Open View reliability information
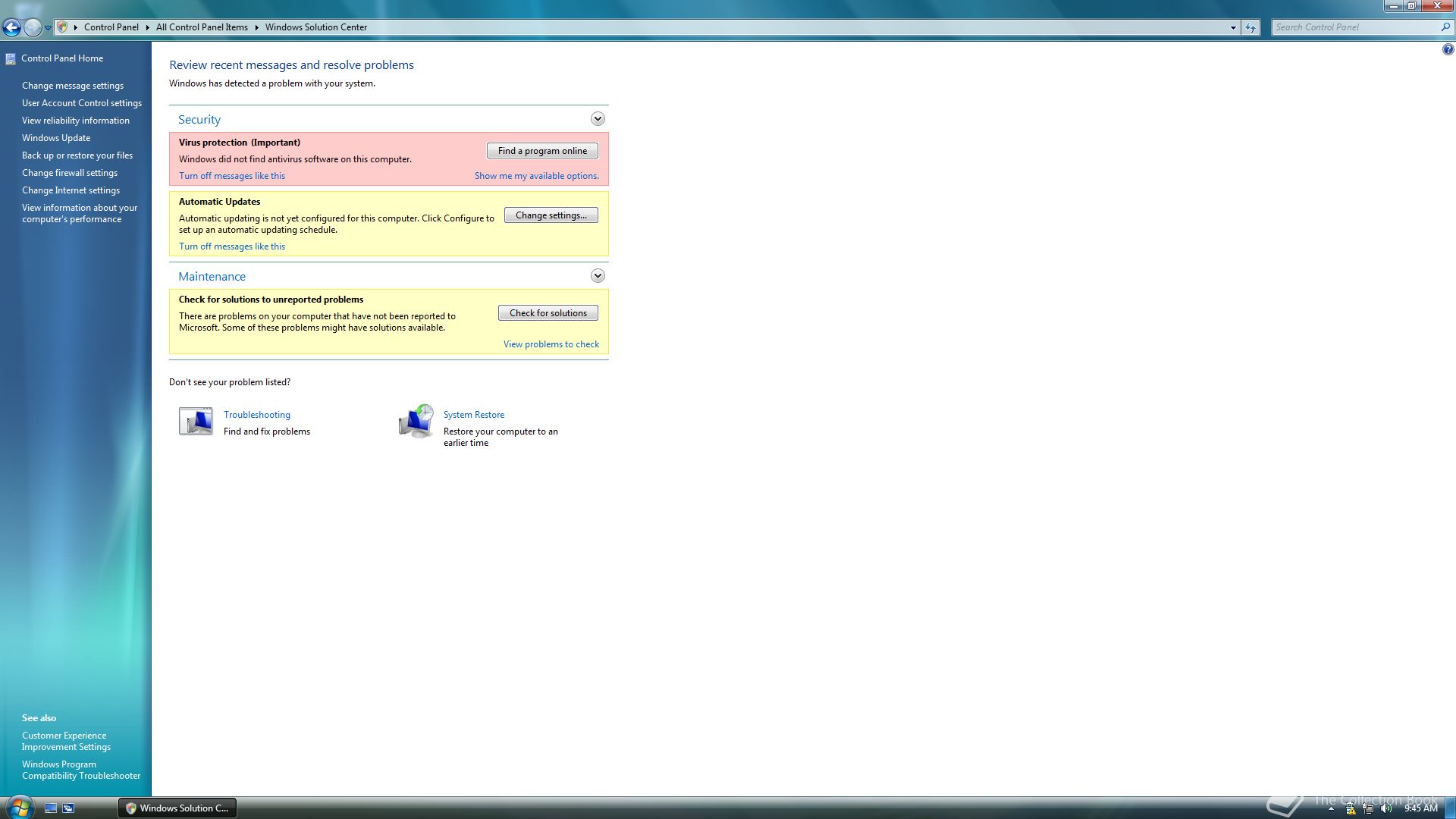Screen dimensions: 1456x819 click(x=76, y=121)
